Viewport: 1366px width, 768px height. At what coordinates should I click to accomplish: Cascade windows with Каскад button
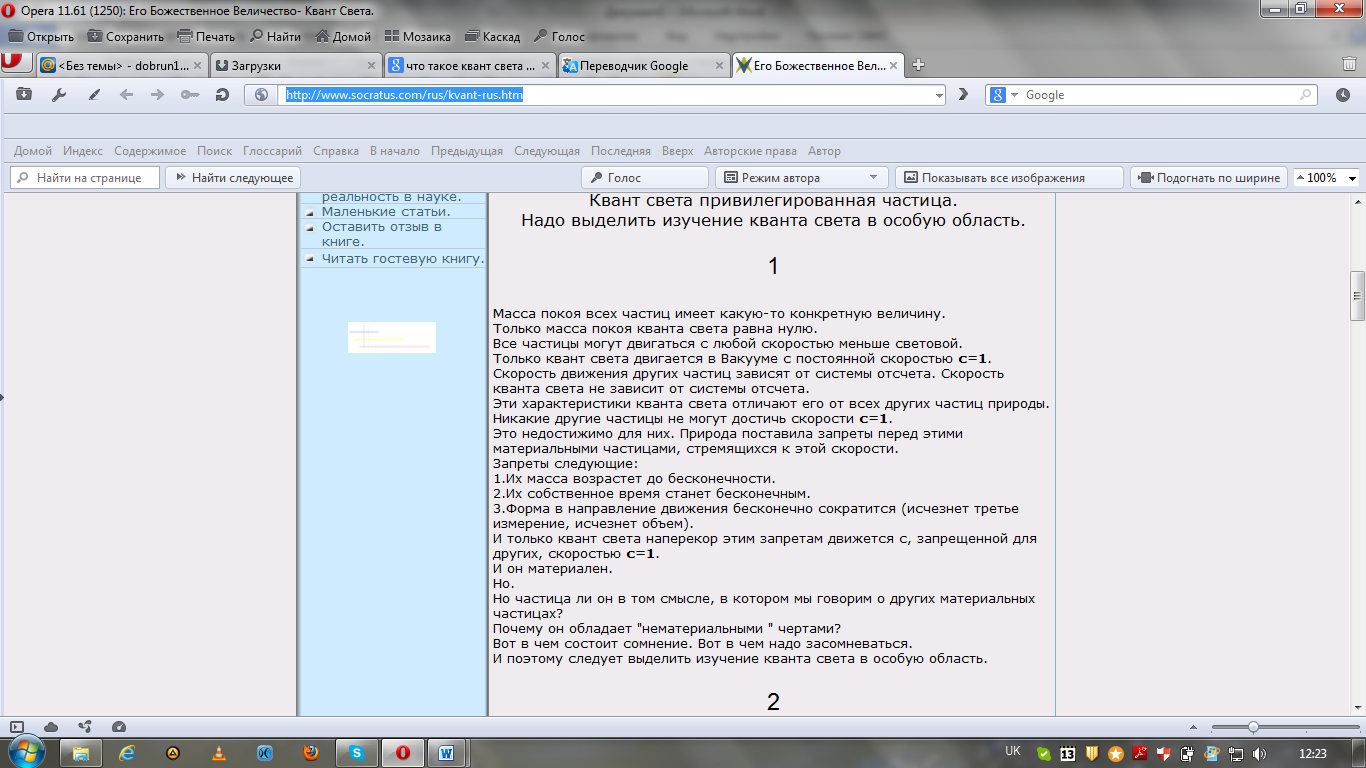pyautogui.click(x=492, y=36)
